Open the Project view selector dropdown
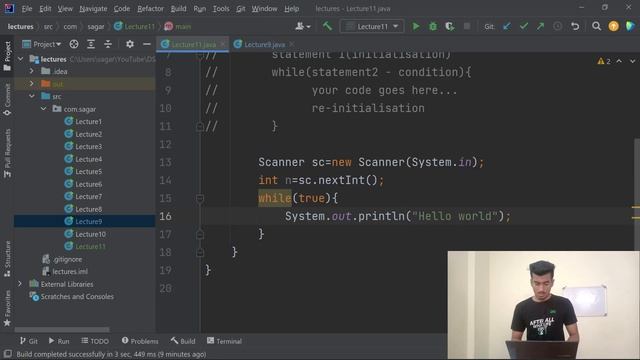Screen dimensions: 640x360 42,44
